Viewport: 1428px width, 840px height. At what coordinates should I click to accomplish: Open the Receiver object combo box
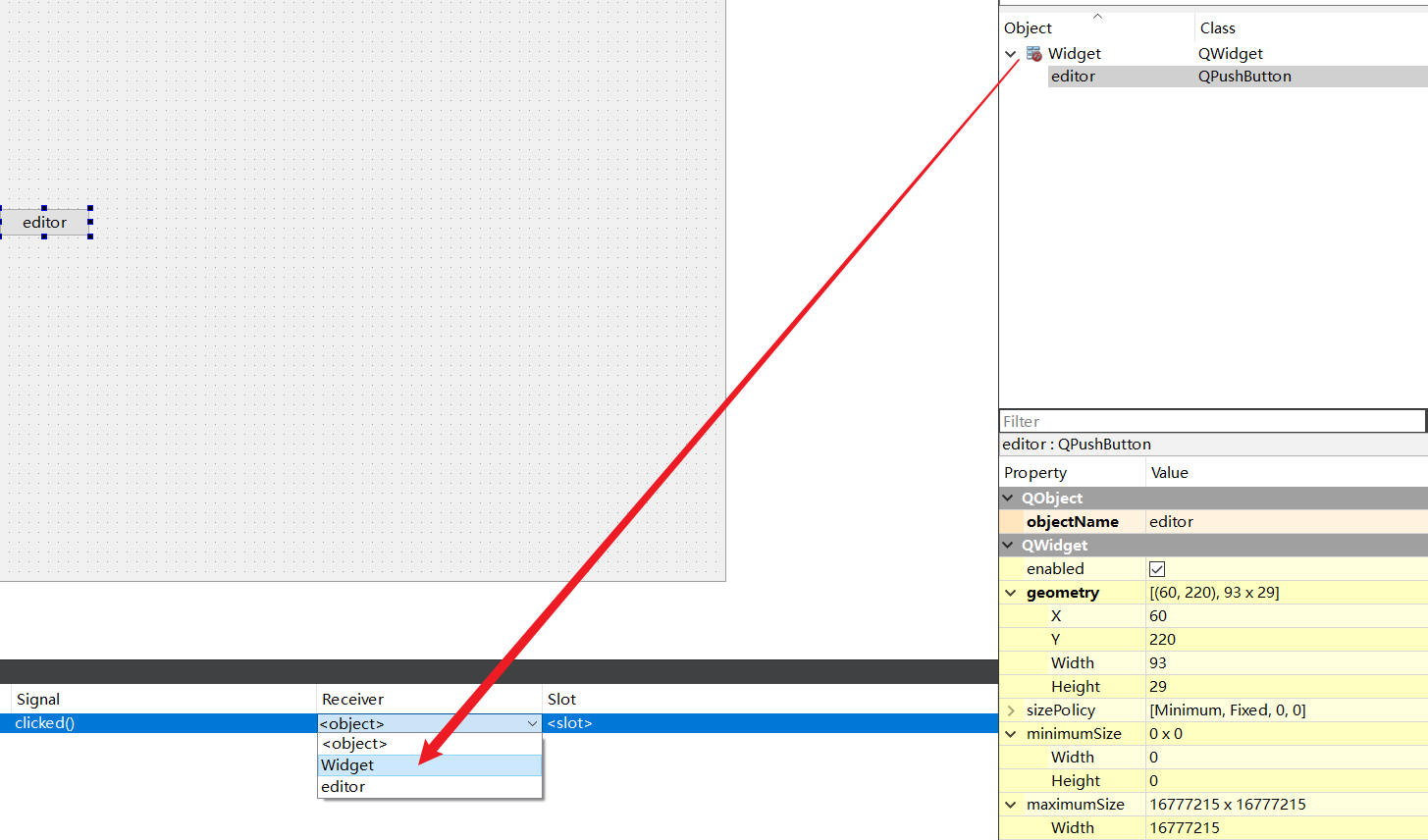tap(429, 723)
